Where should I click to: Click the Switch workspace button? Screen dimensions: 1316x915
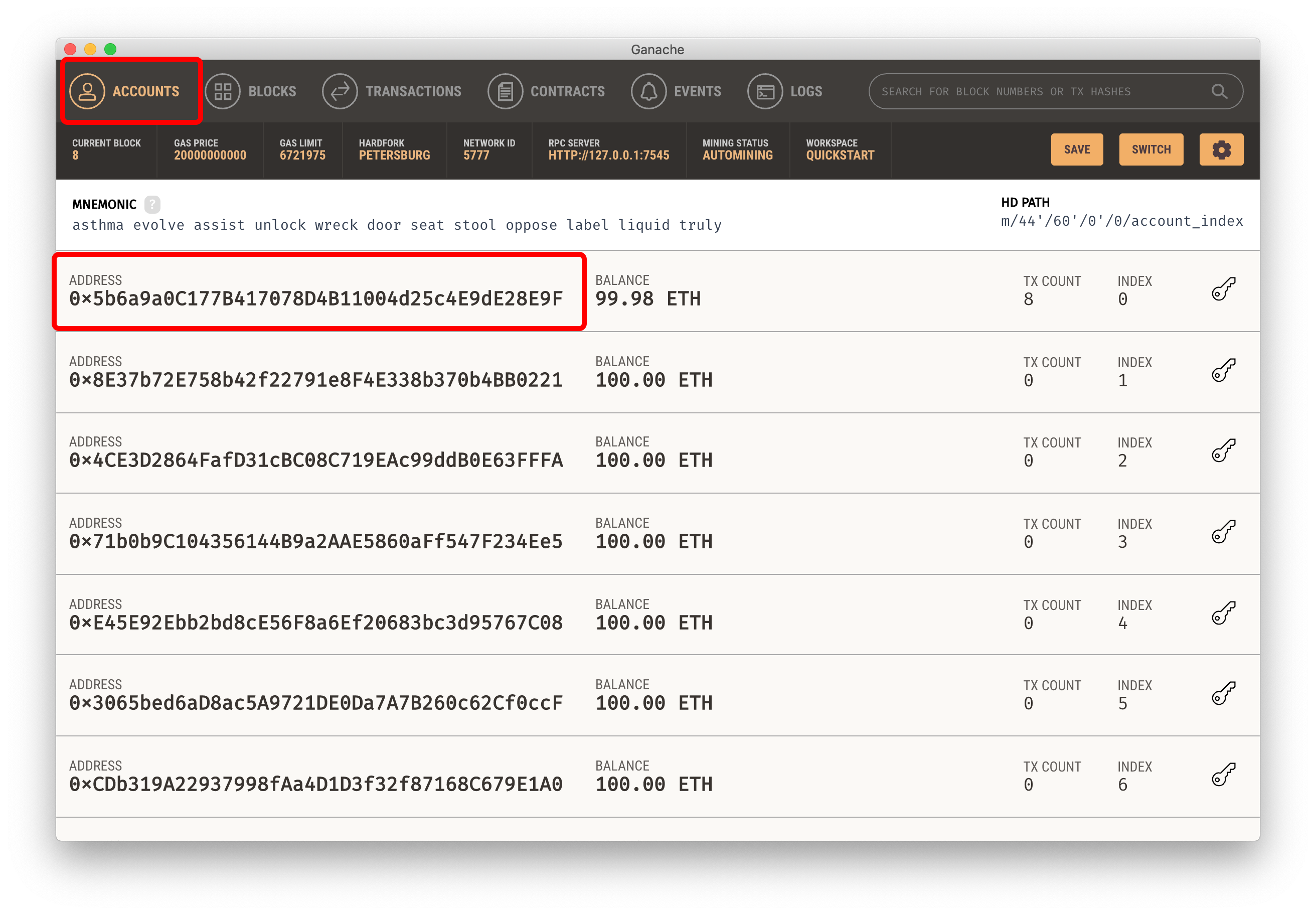(x=1150, y=149)
